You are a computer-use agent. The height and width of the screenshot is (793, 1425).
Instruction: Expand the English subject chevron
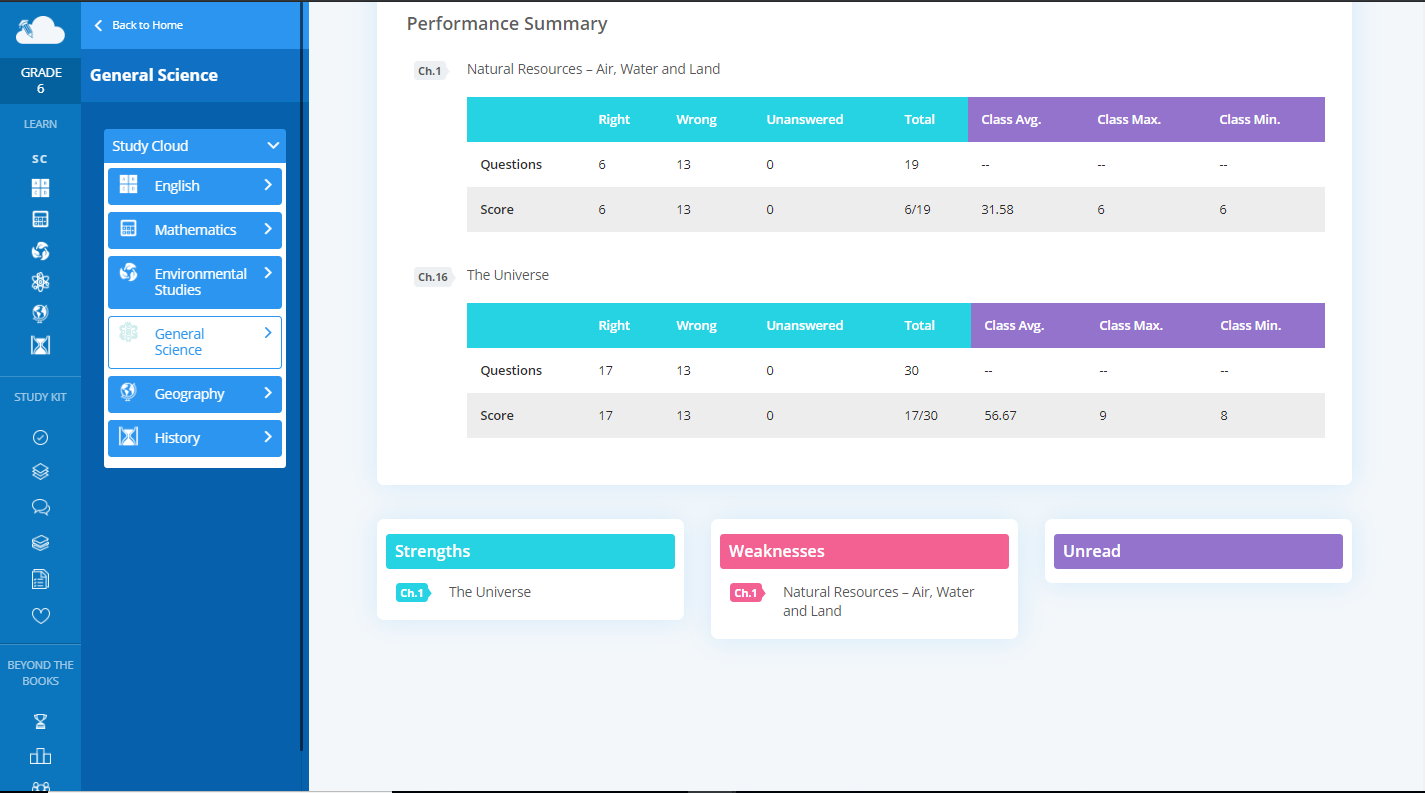coord(267,185)
